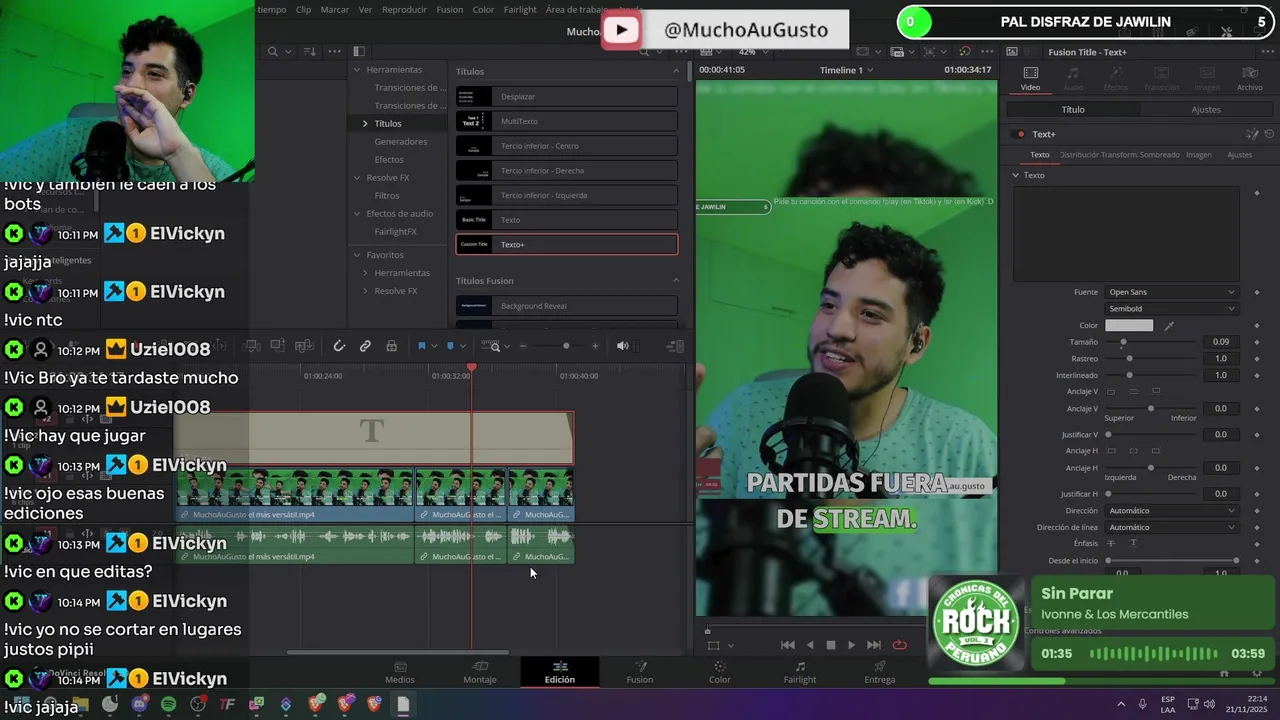
Task: Toggle timeline snapping with the magnet icon
Action: (339, 346)
